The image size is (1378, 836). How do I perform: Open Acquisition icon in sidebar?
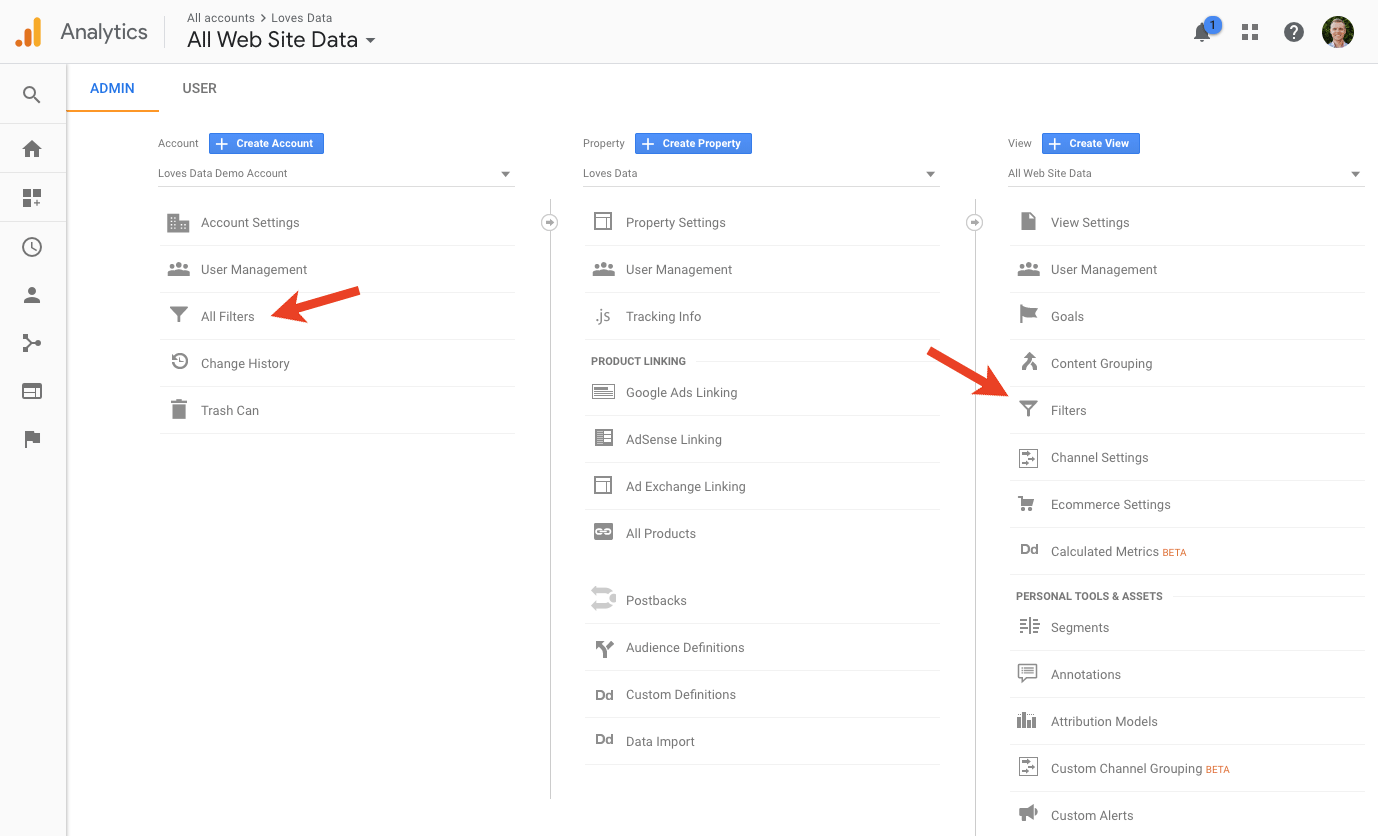[x=32, y=344]
